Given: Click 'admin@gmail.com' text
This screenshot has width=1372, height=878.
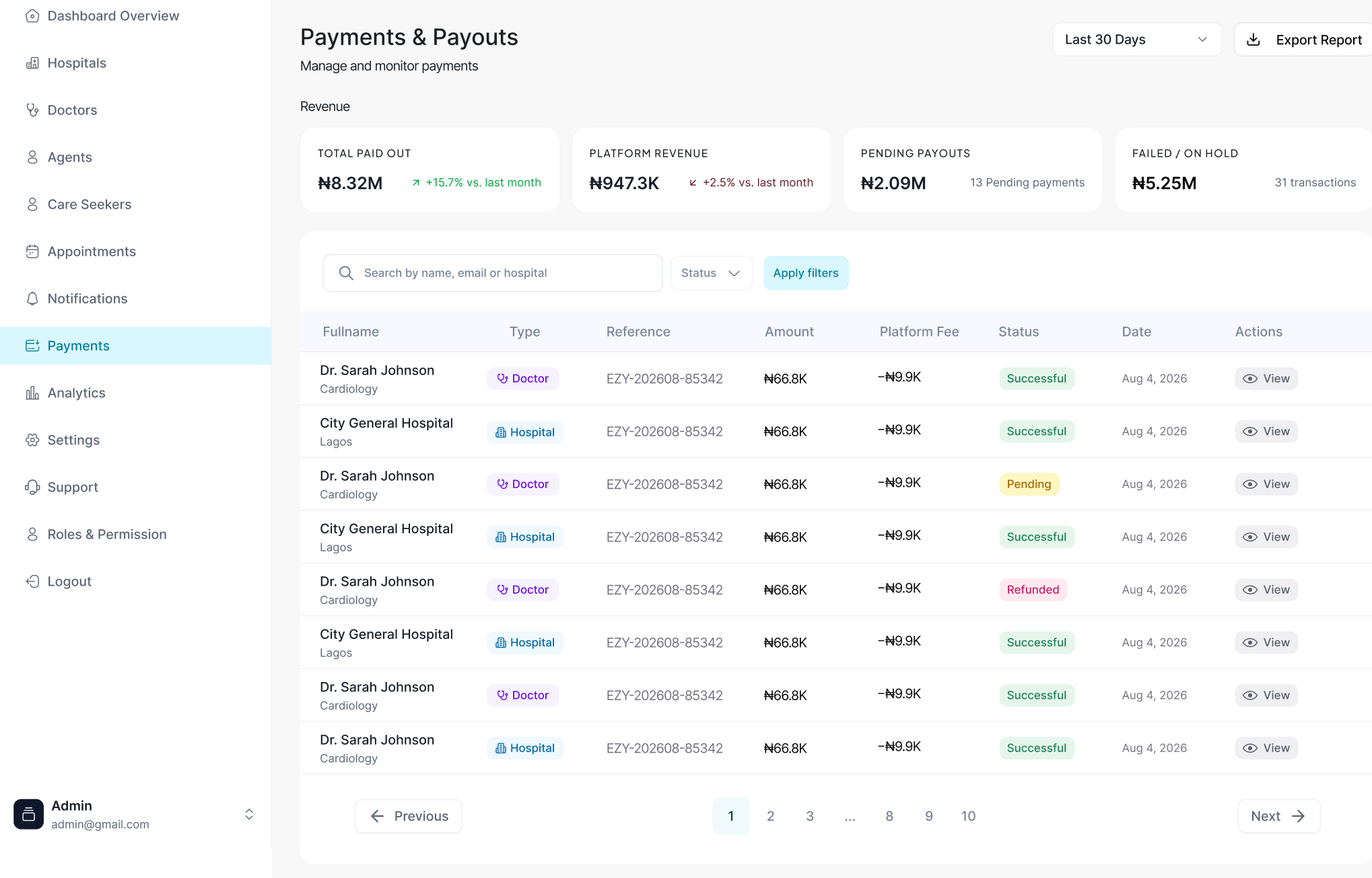Looking at the screenshot, I should [100, 824].
